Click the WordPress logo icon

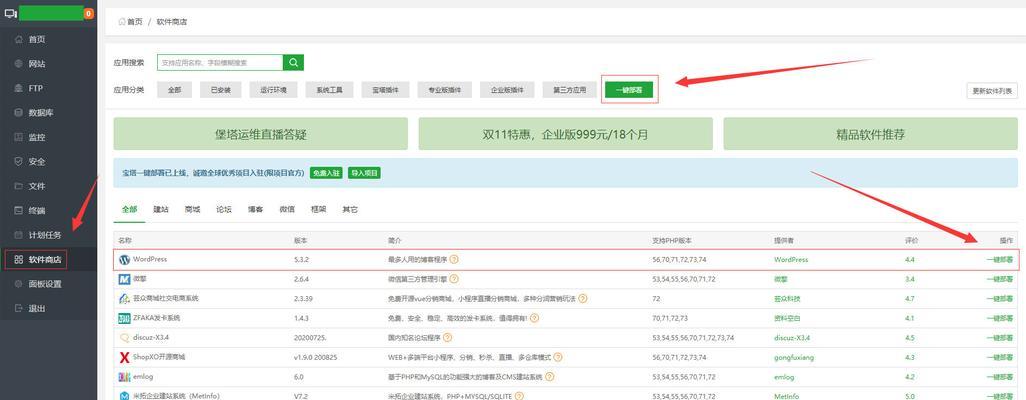tap(124, 260)
